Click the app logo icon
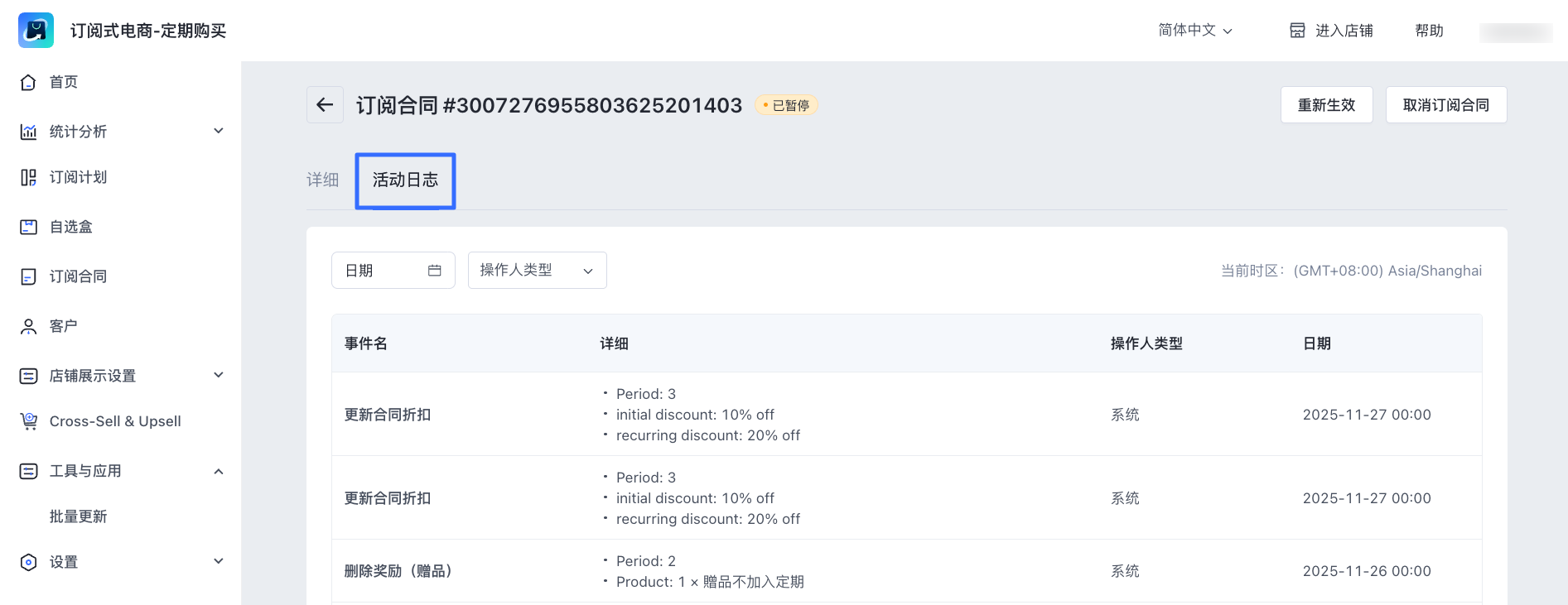The height and width of the screenshot is (605, 1568). (x=36, y=31)
